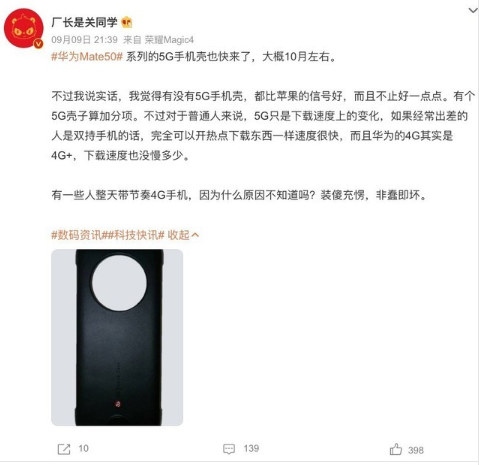The height and width of the screenshot is (465, 479).
Task: Click the member badge icon beside username
Action: tap(127, 22)
